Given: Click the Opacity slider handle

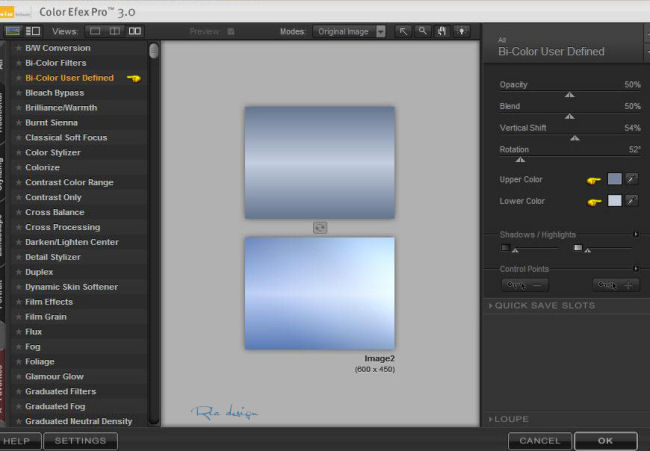Looking at the screenshot, I should click(x=570, y=95).
